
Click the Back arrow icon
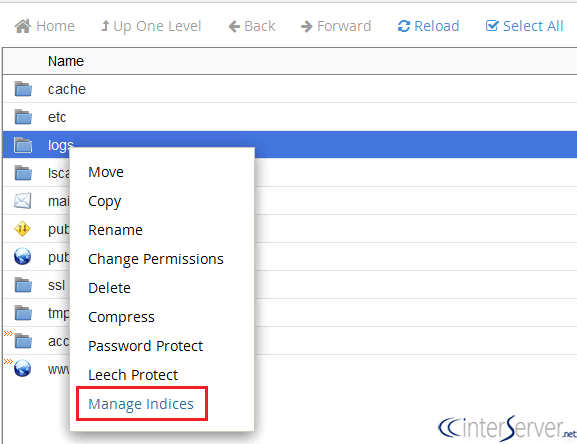click(234, 26)
